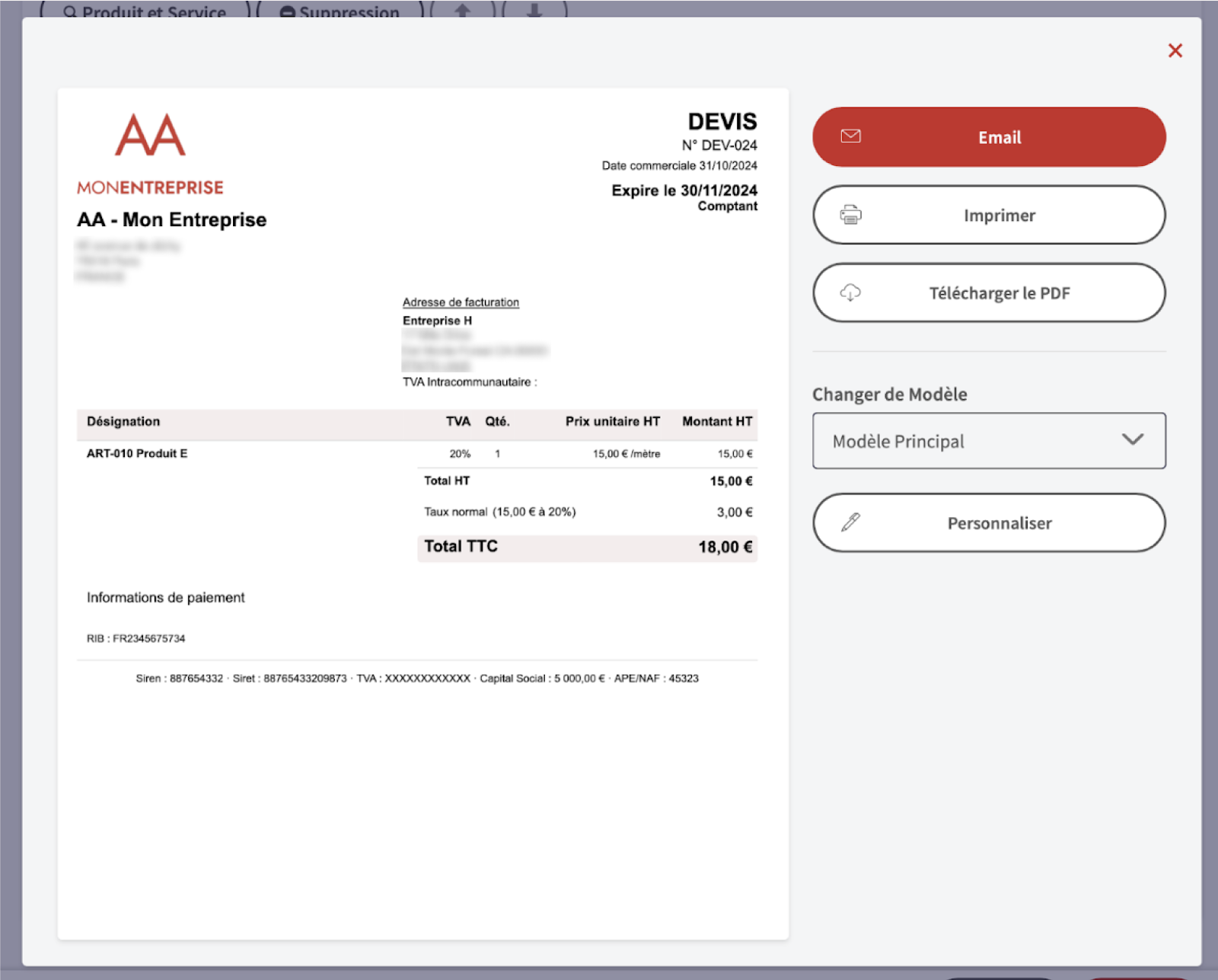Click the 20% TVA rate in product row
The image size is (1218, 980).
(x=460, y=454)
